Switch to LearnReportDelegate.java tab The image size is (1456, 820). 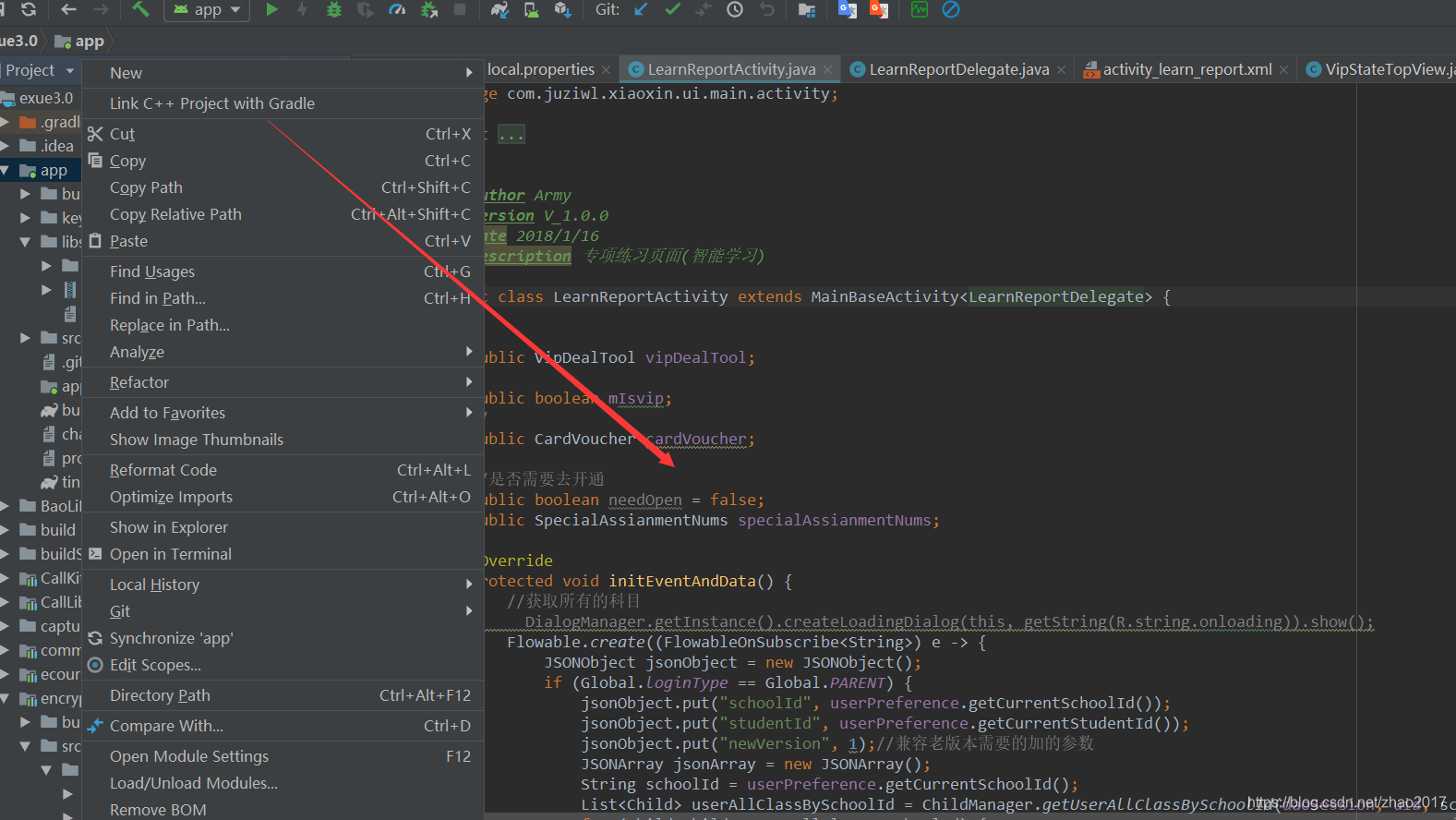[x=958, y=69]
